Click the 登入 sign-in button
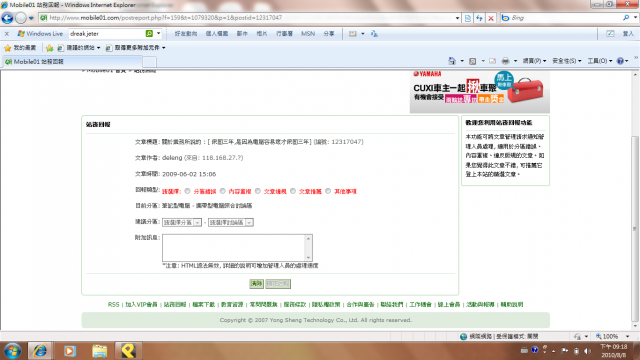This screenshot has width=640, height=360. 628,33
